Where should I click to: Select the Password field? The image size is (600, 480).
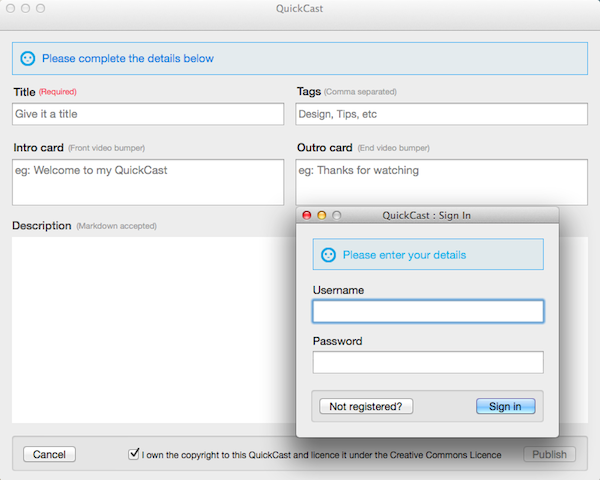[428, 362]
